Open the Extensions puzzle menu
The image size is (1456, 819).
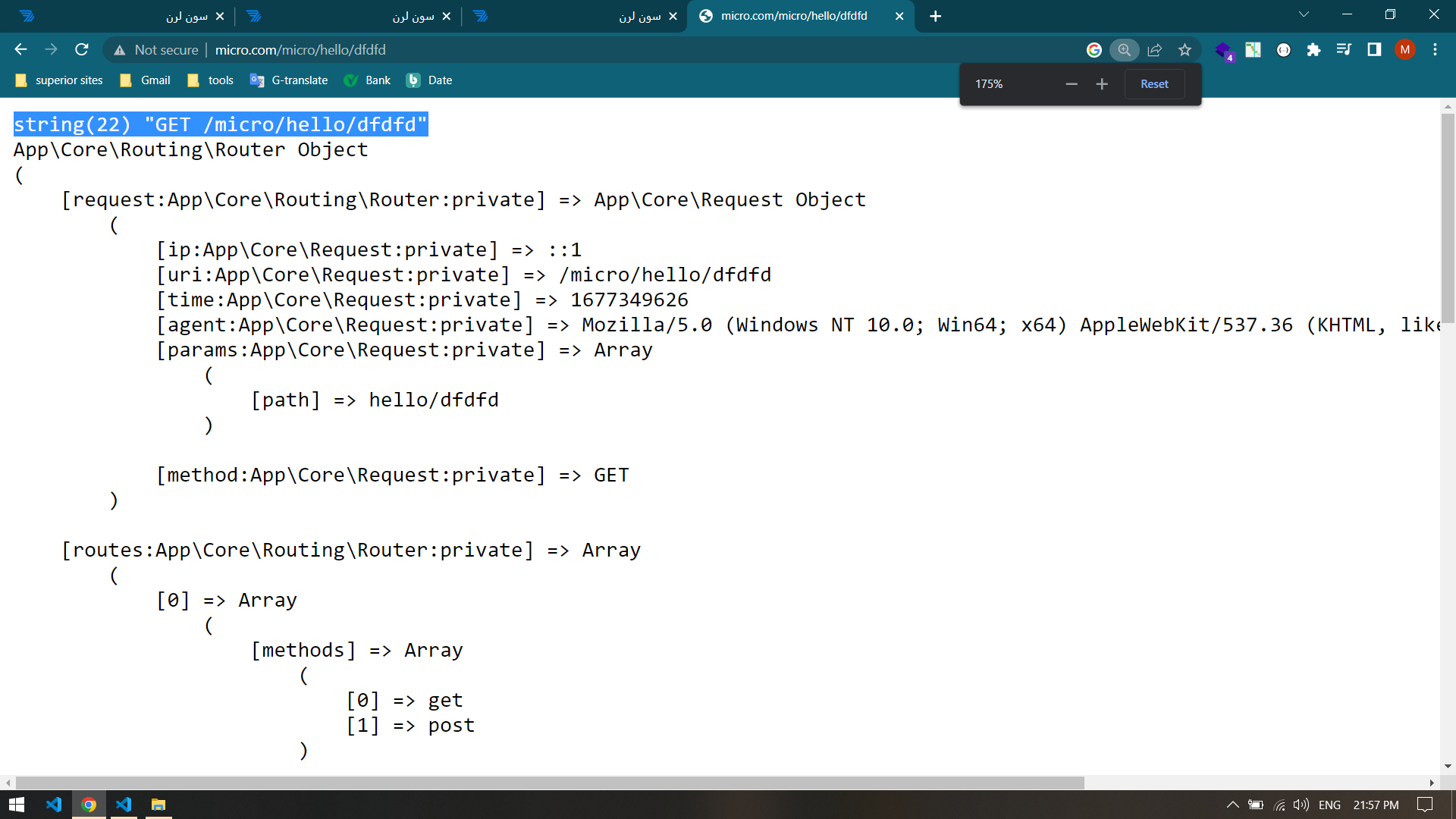pyautogui.click(x=1313, y=49)
